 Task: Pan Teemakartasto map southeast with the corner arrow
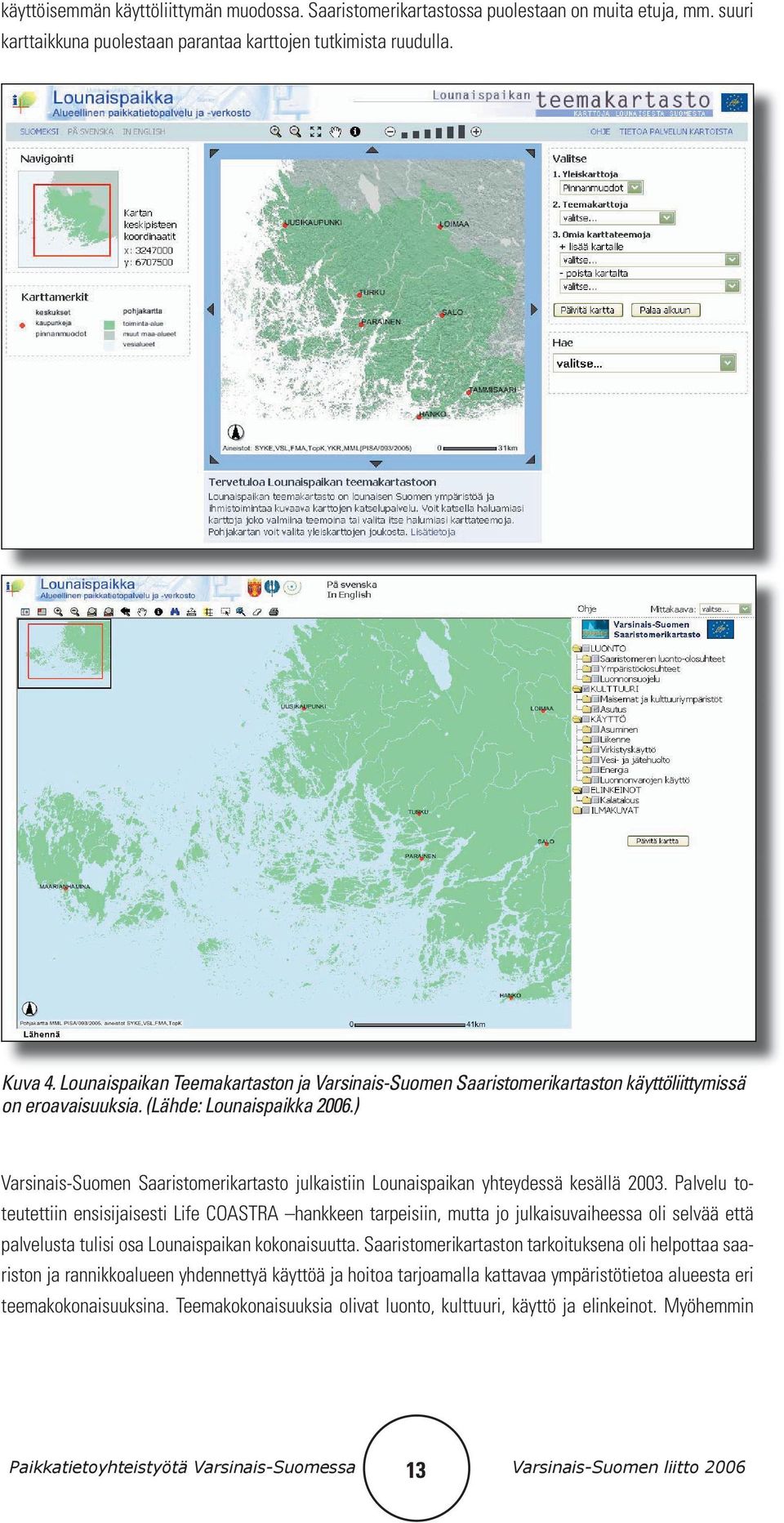(532, 460)
